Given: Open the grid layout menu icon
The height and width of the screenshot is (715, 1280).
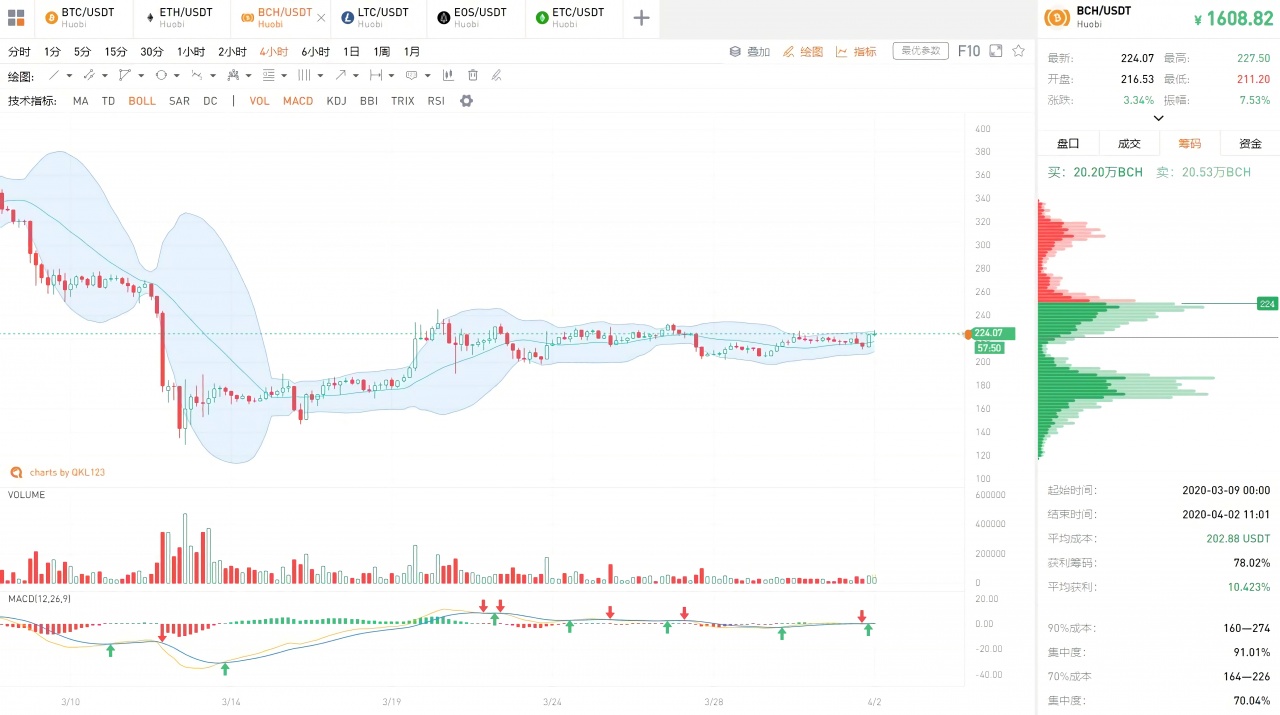Looking at the screenshot, I should 16,18.
